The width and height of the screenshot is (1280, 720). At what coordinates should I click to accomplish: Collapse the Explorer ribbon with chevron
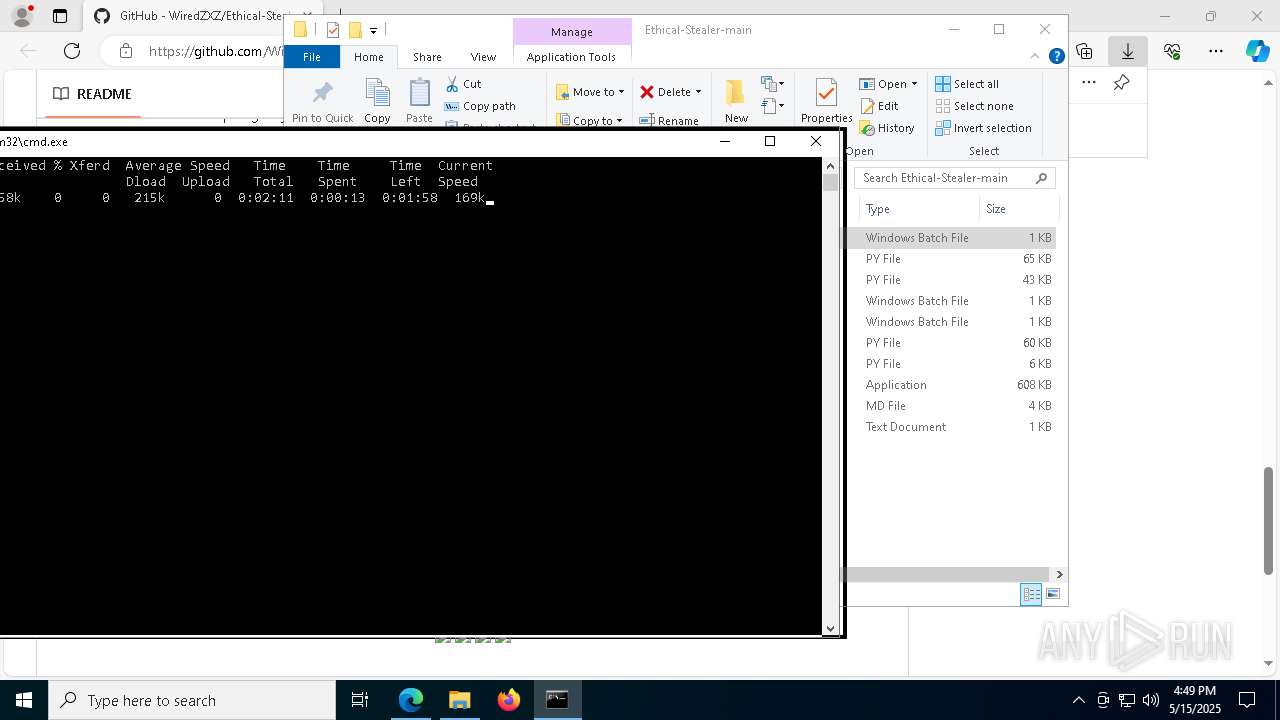[1035, 56]
